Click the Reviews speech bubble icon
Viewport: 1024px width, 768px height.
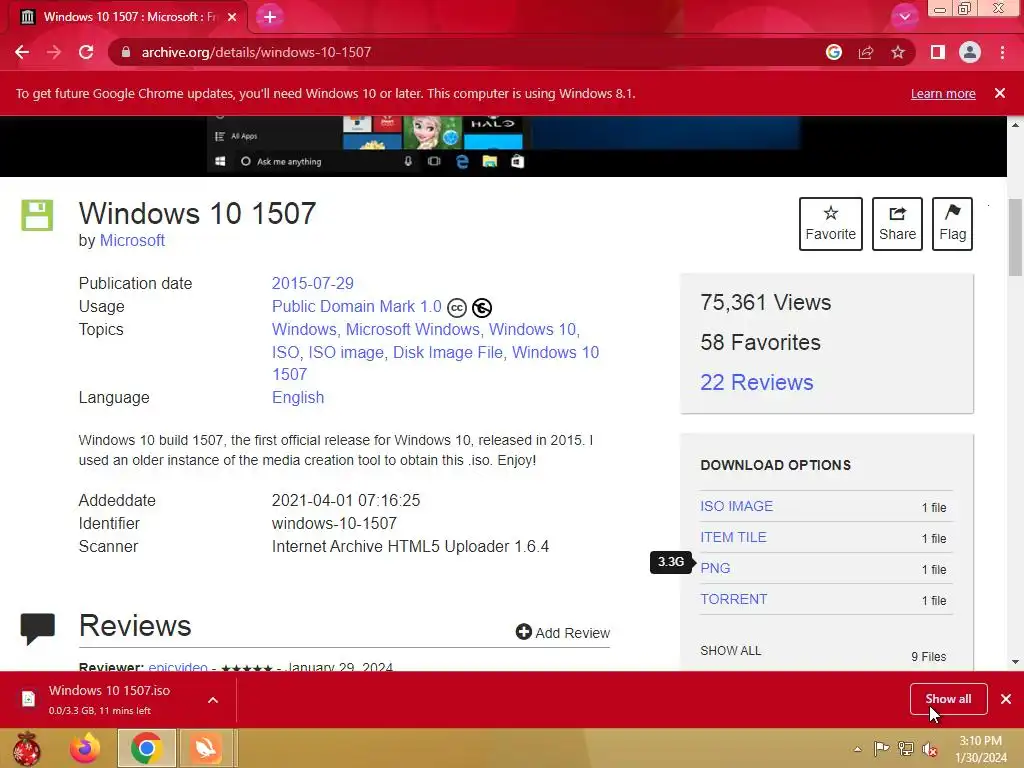point(37,629)
